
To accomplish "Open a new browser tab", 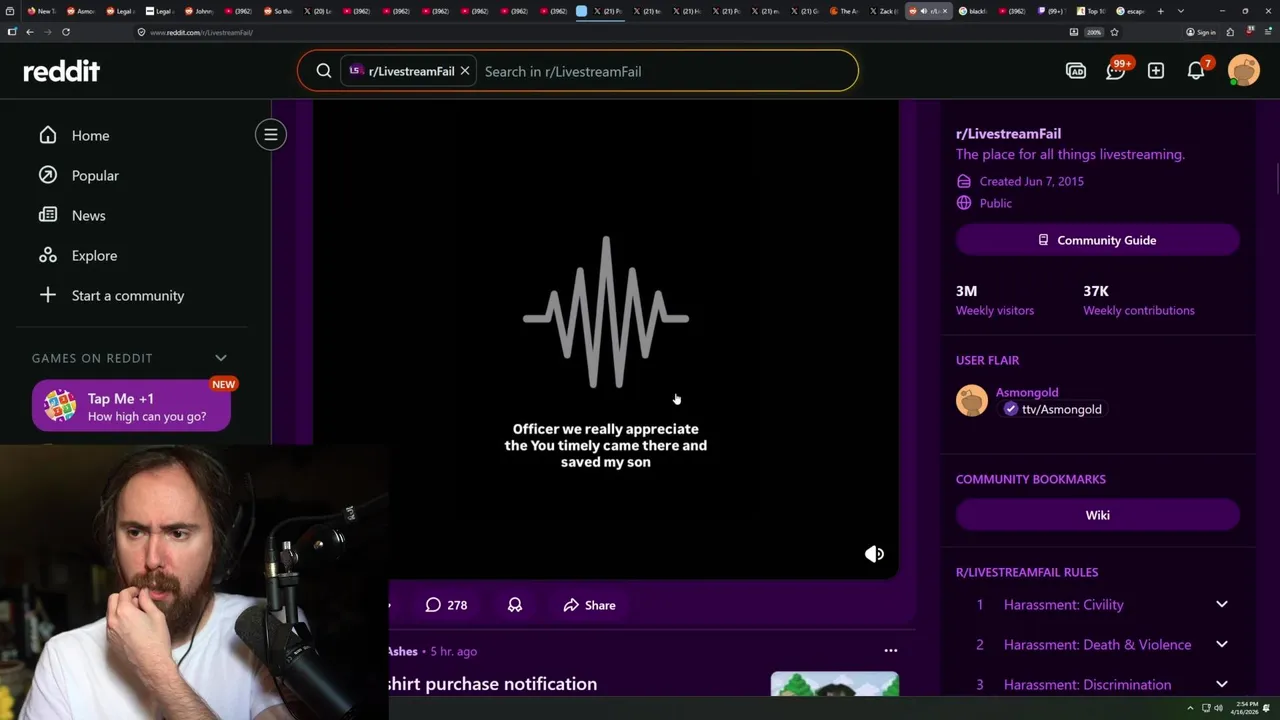I will tap(1160, 11).
